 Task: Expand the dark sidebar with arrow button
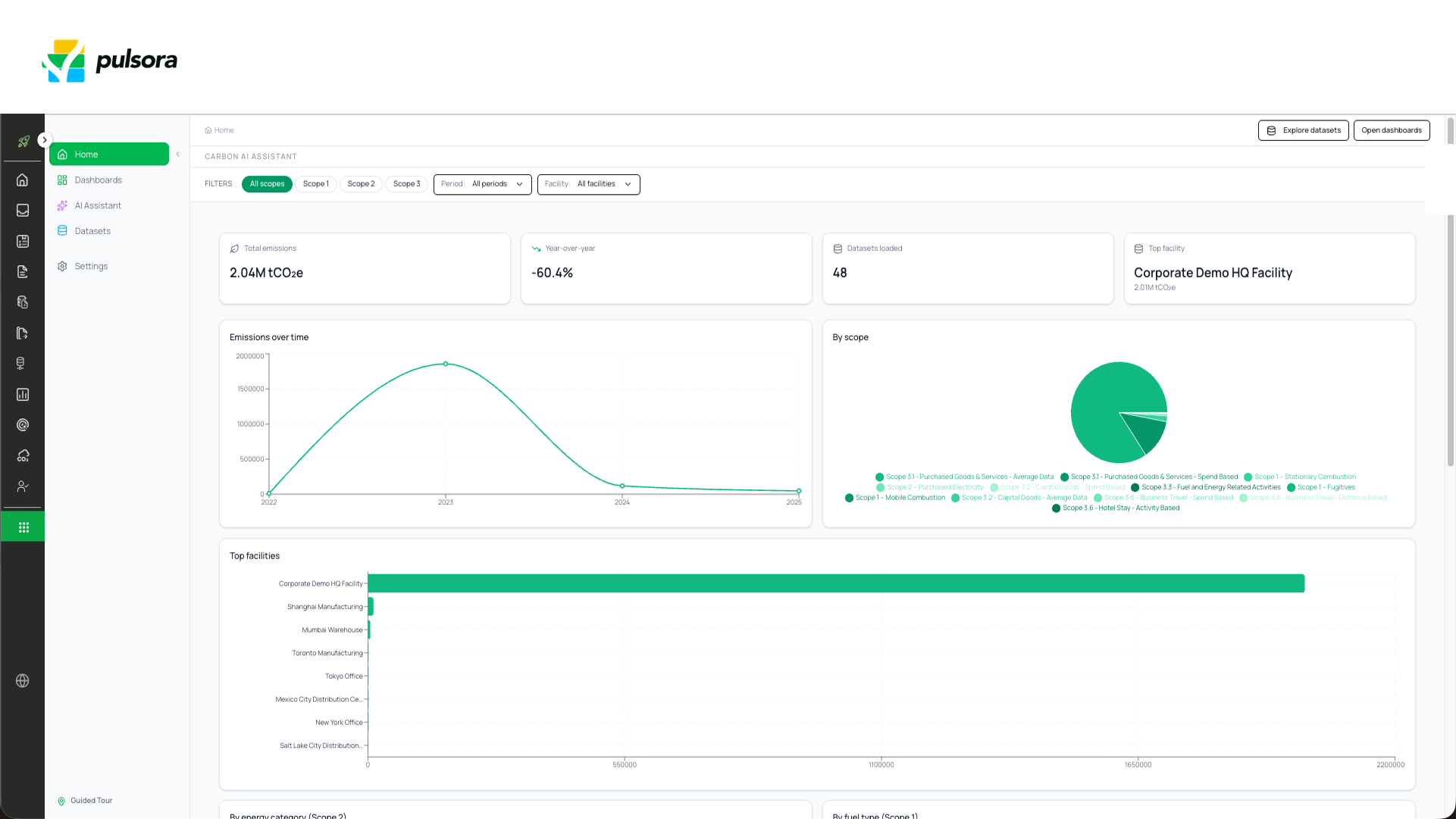pos(45,139)
